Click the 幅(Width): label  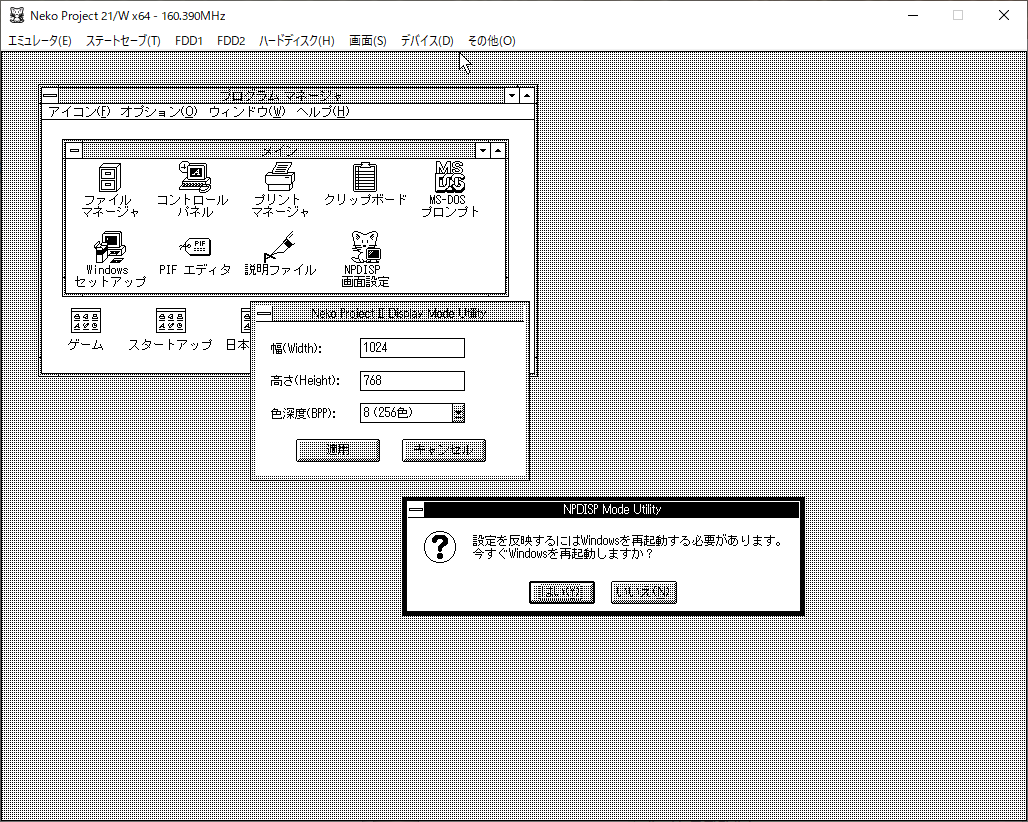296,348
